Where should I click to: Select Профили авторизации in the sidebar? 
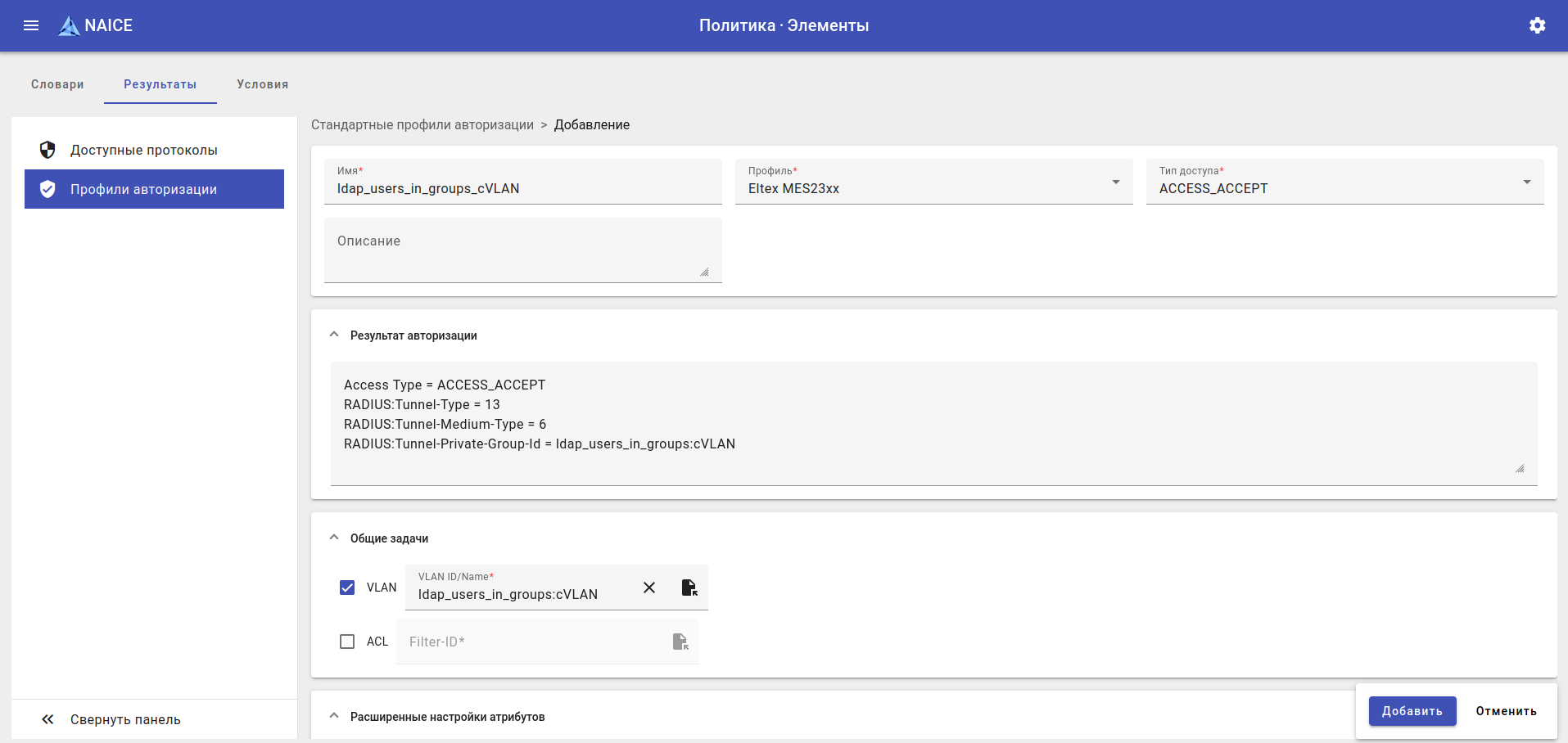pyautogui.click(x=154, y=189)
